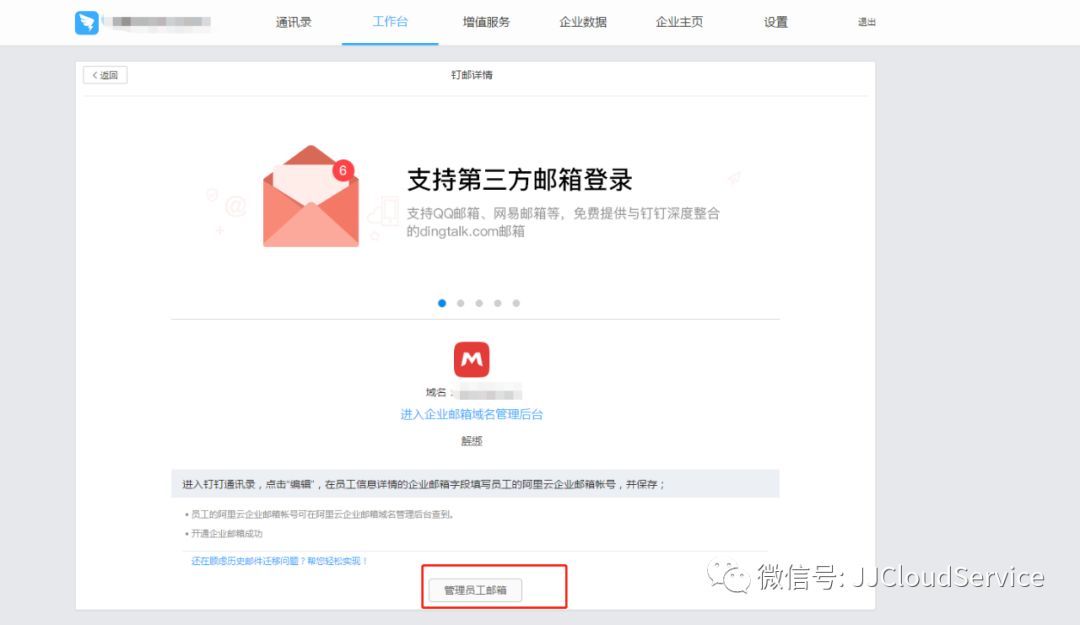Select the first carousel dot
Image resolution: width=1080 pixels, height=625 pixels.
442,303
